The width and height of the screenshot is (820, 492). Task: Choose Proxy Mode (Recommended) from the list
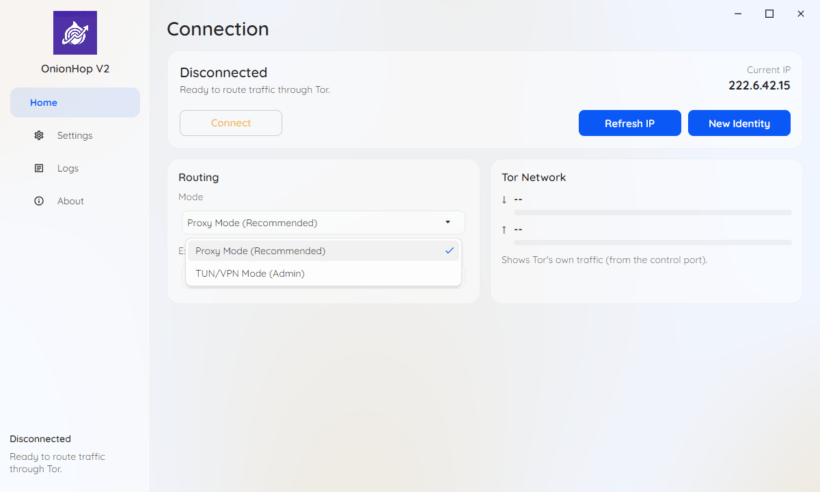point(260,251)
